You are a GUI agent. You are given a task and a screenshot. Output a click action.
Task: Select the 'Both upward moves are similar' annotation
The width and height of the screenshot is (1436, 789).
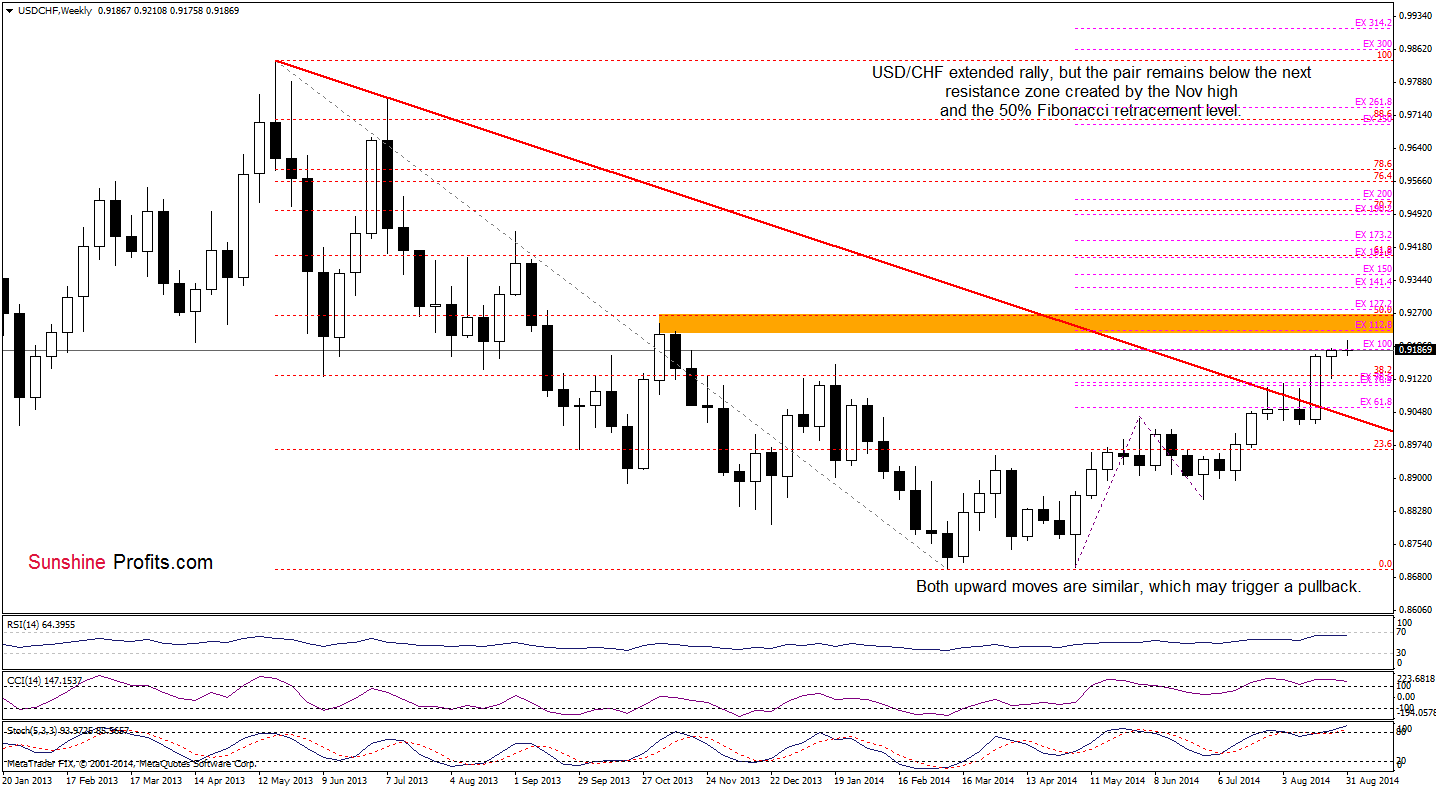pyautogui.click(x=1138, y=586)
